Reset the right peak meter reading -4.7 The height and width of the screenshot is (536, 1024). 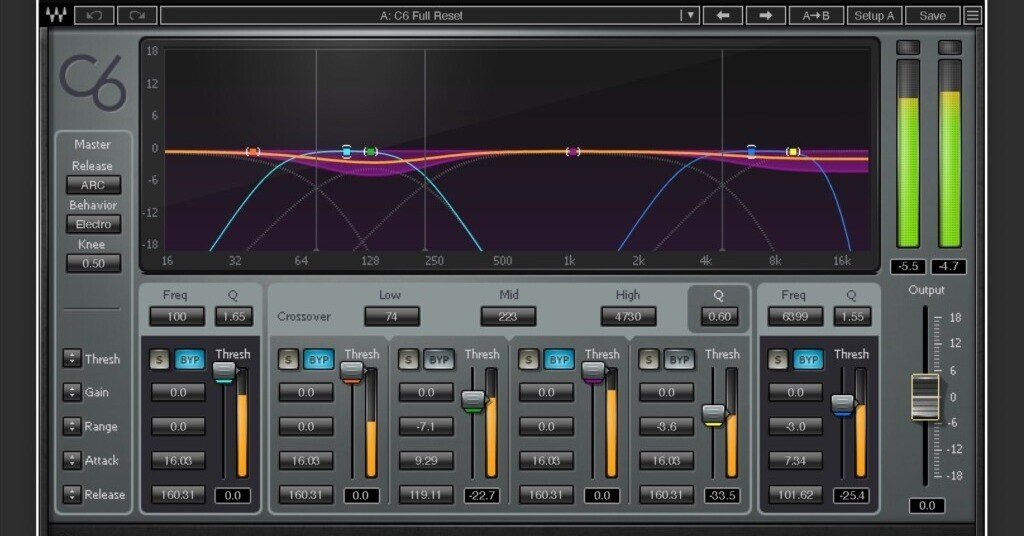[x=949, y=266]
